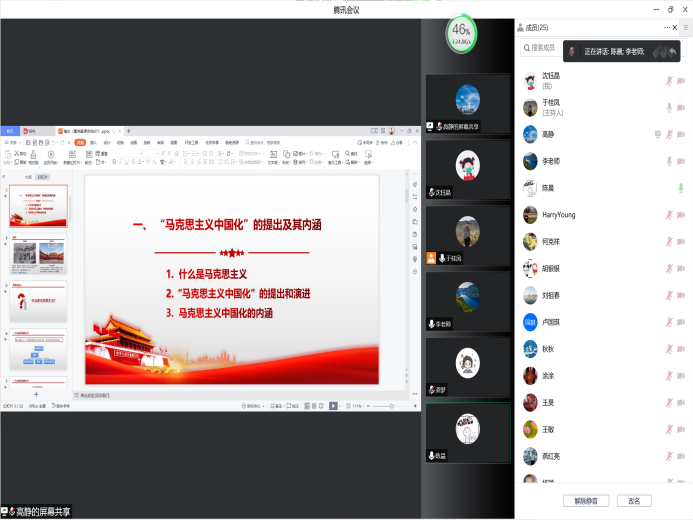Click the 改名 (rename) button
This screenshot has width=693, height=520.
pyautogui.click(x=635, y=500)
